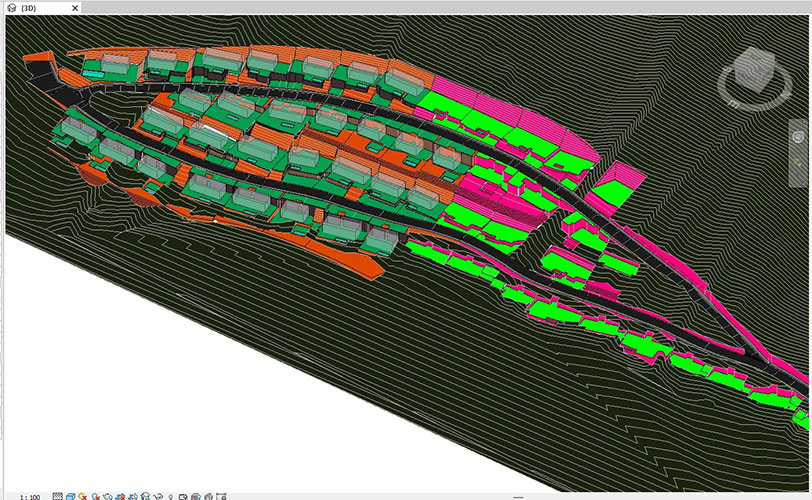
Task: Toggle the Crop View icon
Action: tap(121, 497)
